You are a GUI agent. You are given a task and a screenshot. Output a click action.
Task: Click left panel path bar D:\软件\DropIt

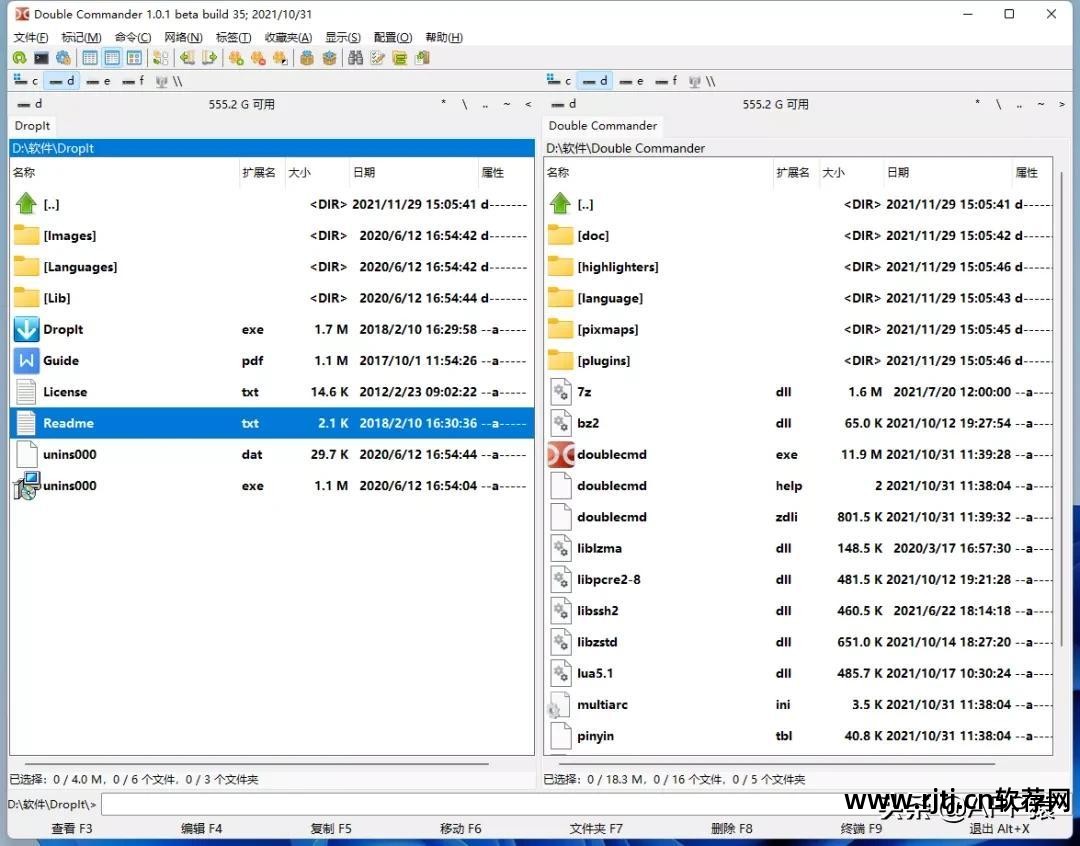pos(272,148)
